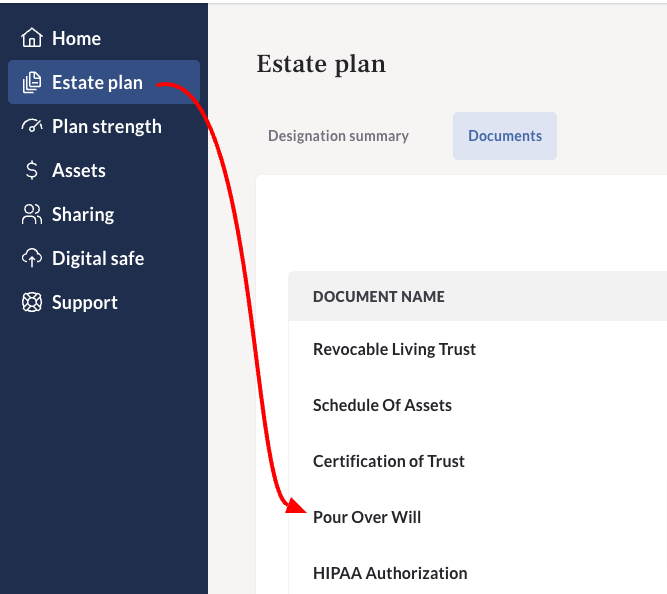Click the Digital safe cloud upload icon
667x594 pixels.
[32, 258]
